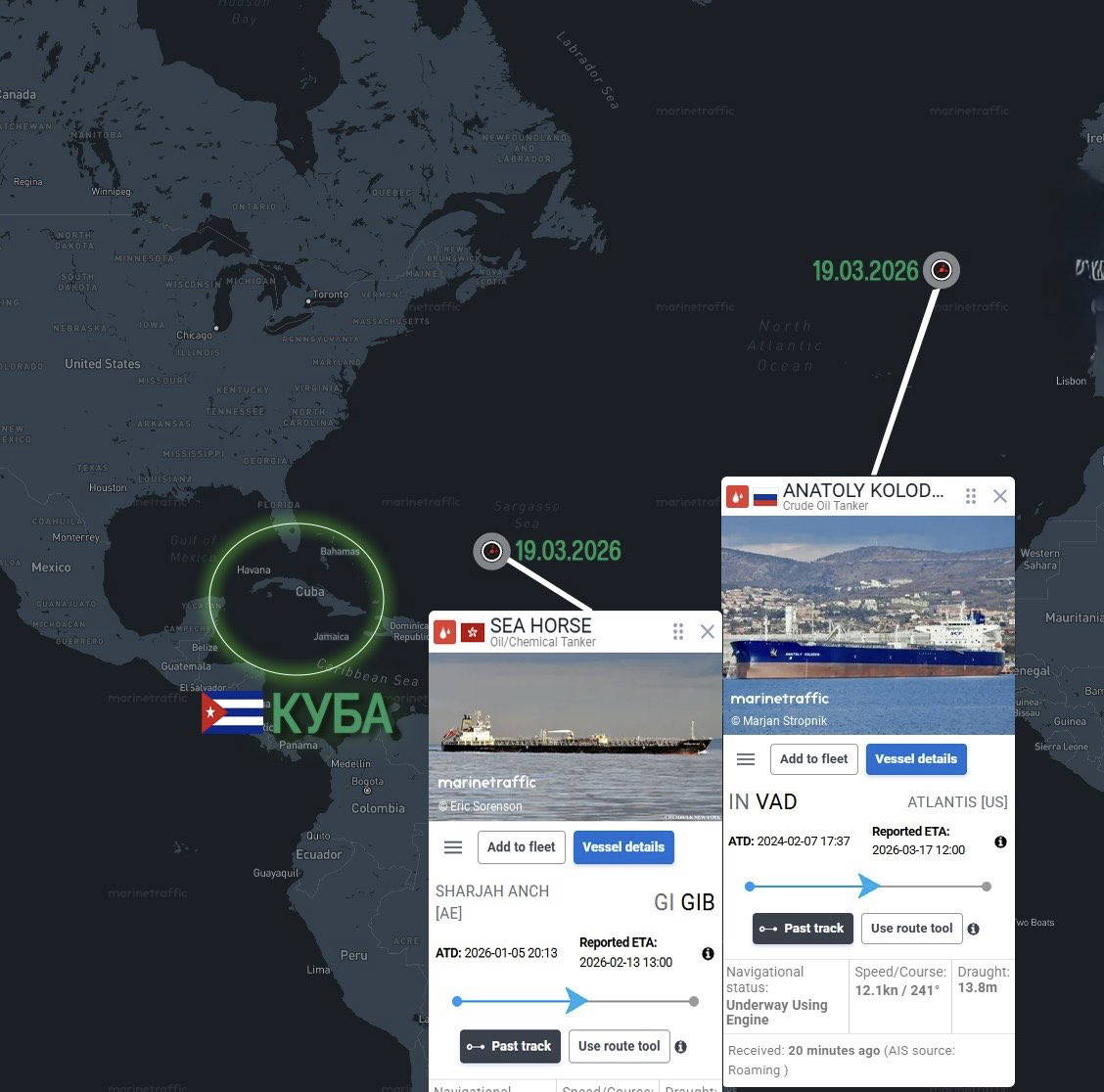
Task: Click voyage progress arrow in SEA HORSE card
Action: click(575, 1000)
